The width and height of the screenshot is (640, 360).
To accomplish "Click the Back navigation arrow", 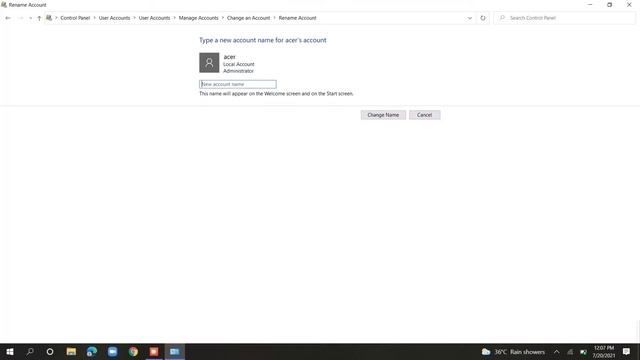I will pos(8,18).
